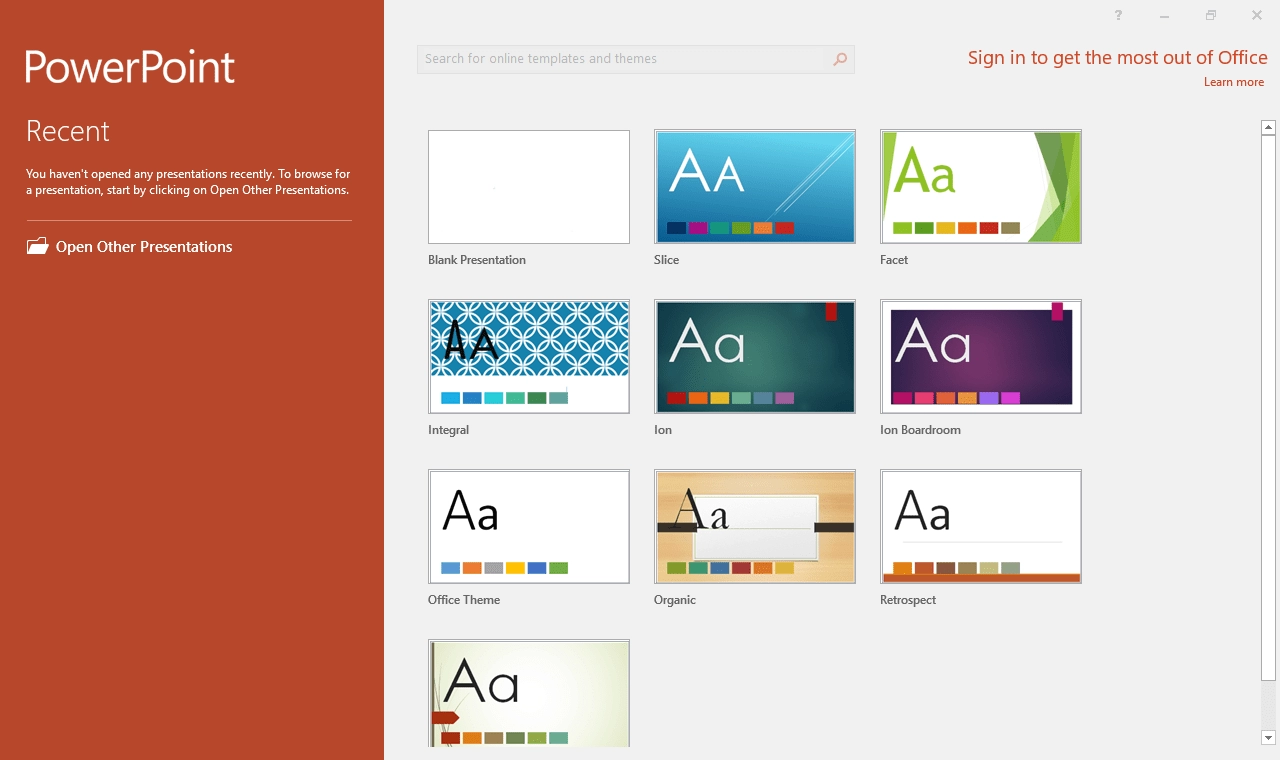This screenshot has height=760, width=1280.
Task: Select the Office Theme thumbnail
Action: [529, 527]
